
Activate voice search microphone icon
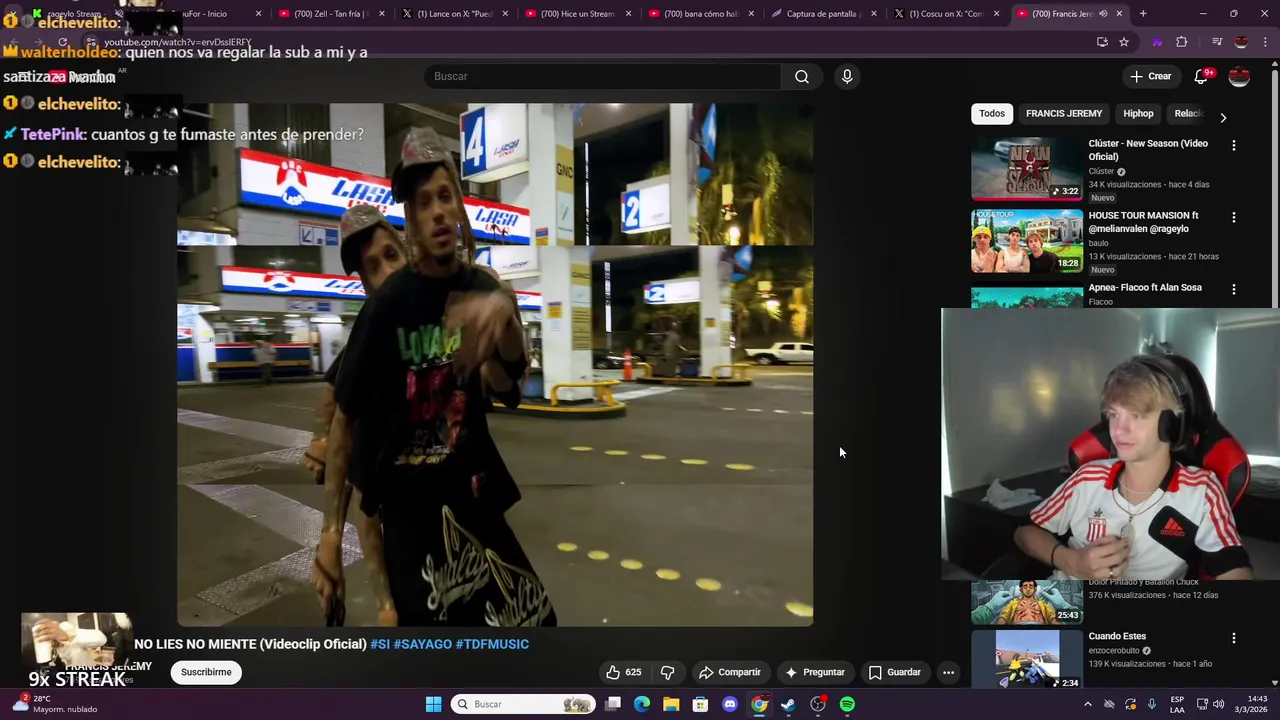[847, 77]
